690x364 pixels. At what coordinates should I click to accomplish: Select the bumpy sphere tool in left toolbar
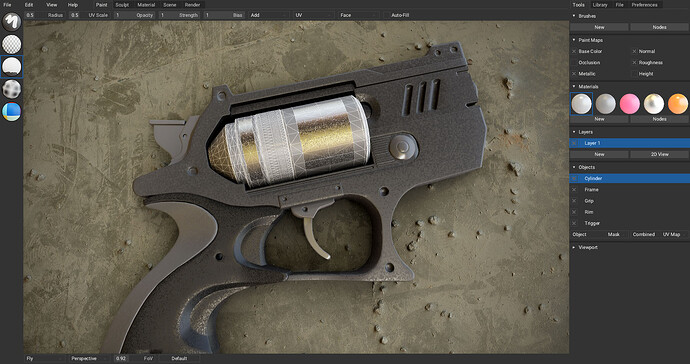click(x=11, y=89)
